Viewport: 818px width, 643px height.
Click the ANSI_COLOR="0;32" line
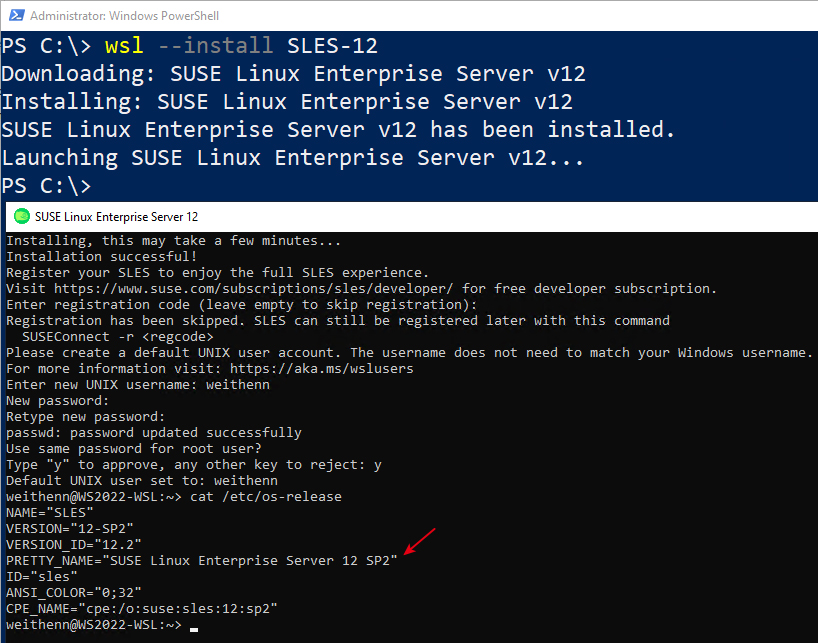pos(74,593)
